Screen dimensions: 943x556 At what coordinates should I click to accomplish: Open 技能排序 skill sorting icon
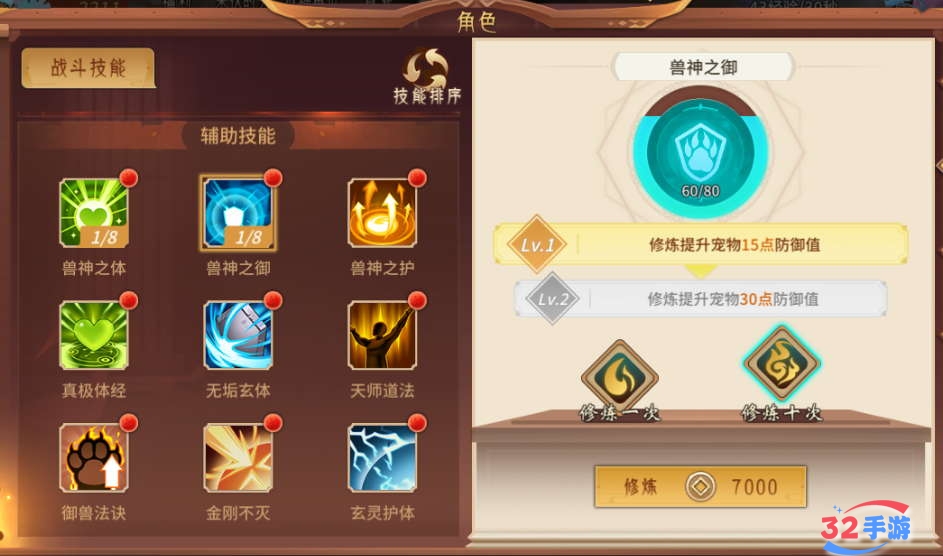pos(427,76)
